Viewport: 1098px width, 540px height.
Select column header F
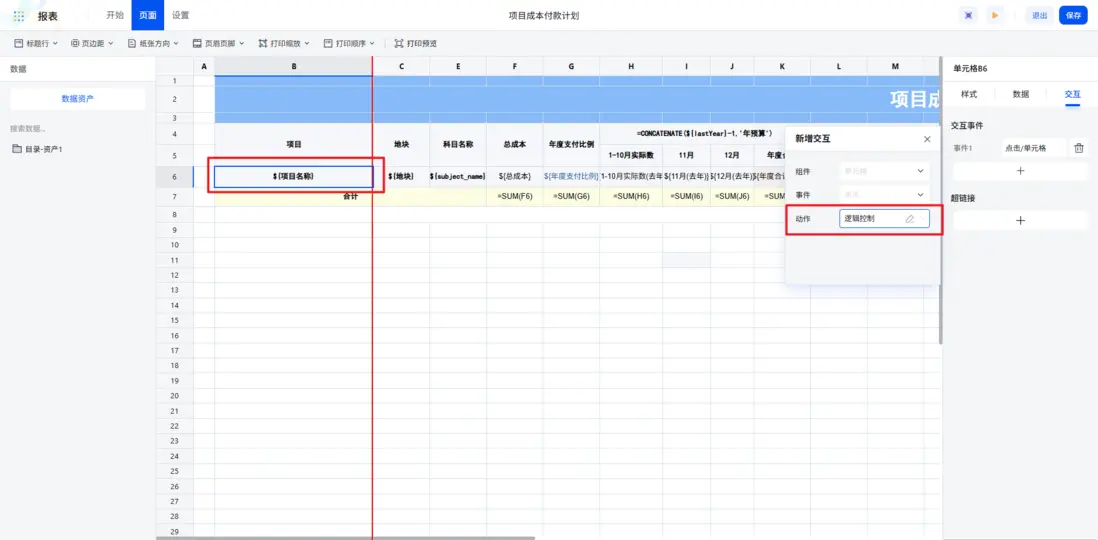tap(515, 67)
